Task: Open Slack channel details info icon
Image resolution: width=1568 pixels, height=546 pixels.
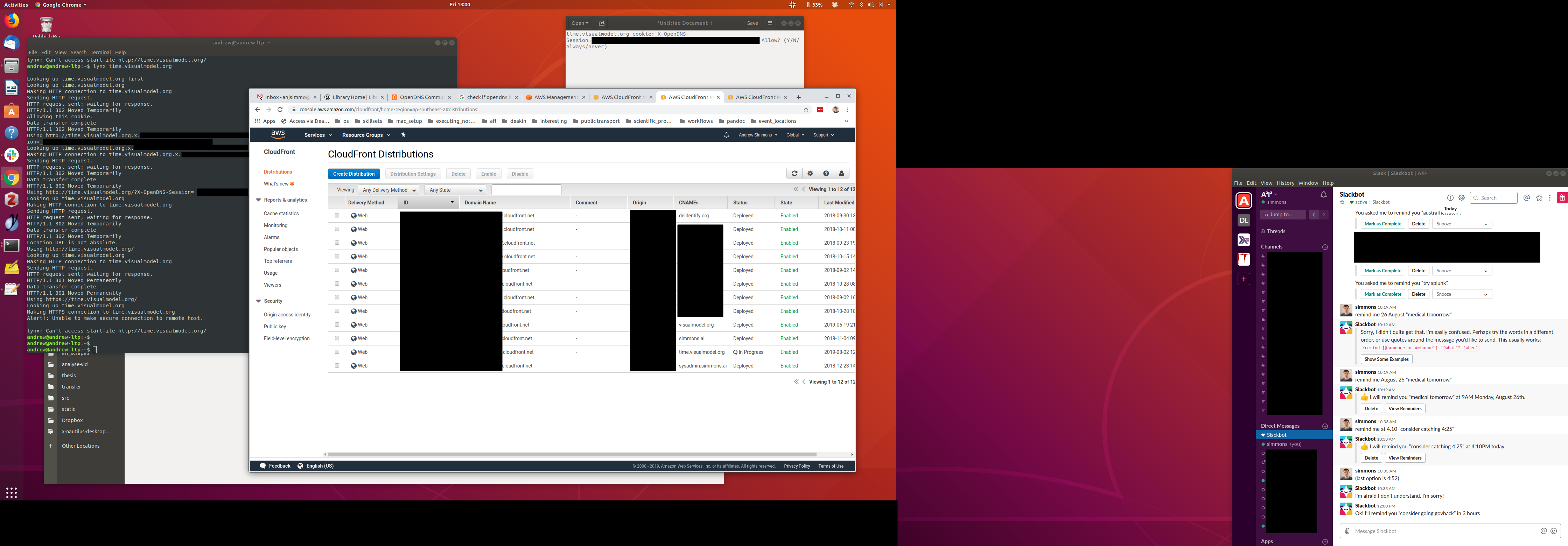Action: 1450,198
